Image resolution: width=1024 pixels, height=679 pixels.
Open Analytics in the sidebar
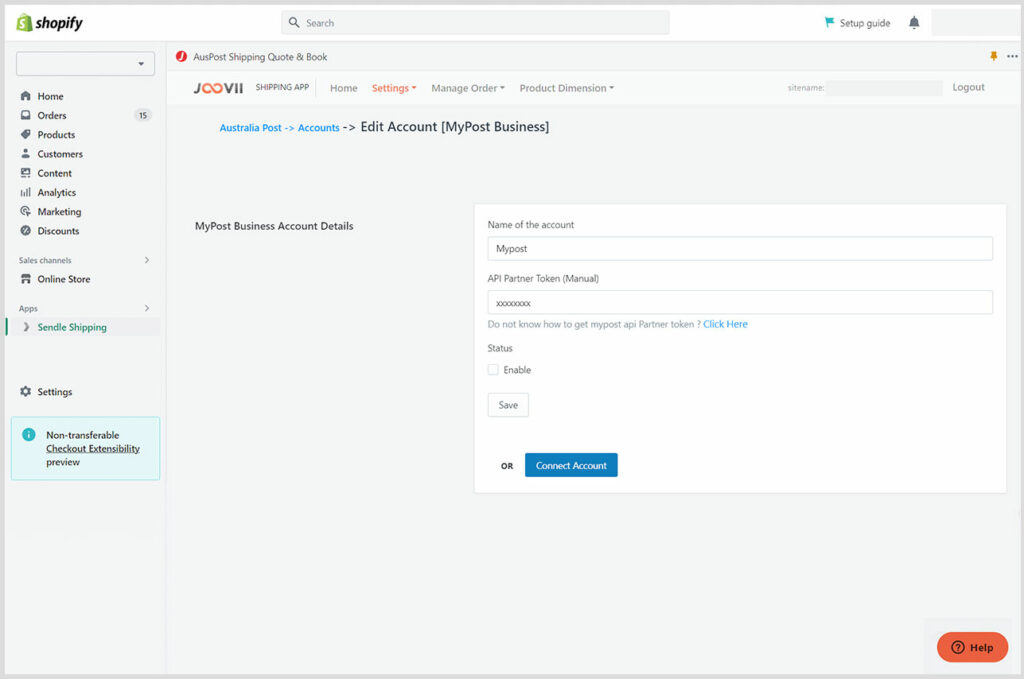[57, 193]
